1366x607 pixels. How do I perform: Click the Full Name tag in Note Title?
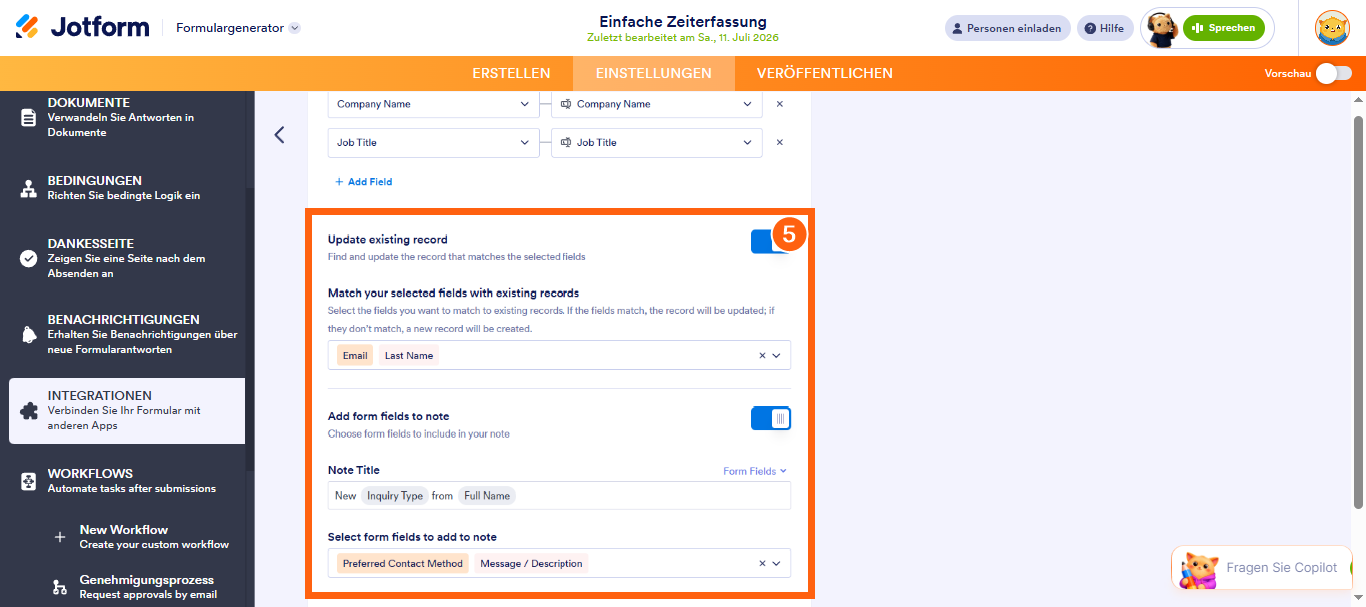[x=487, y=495]
